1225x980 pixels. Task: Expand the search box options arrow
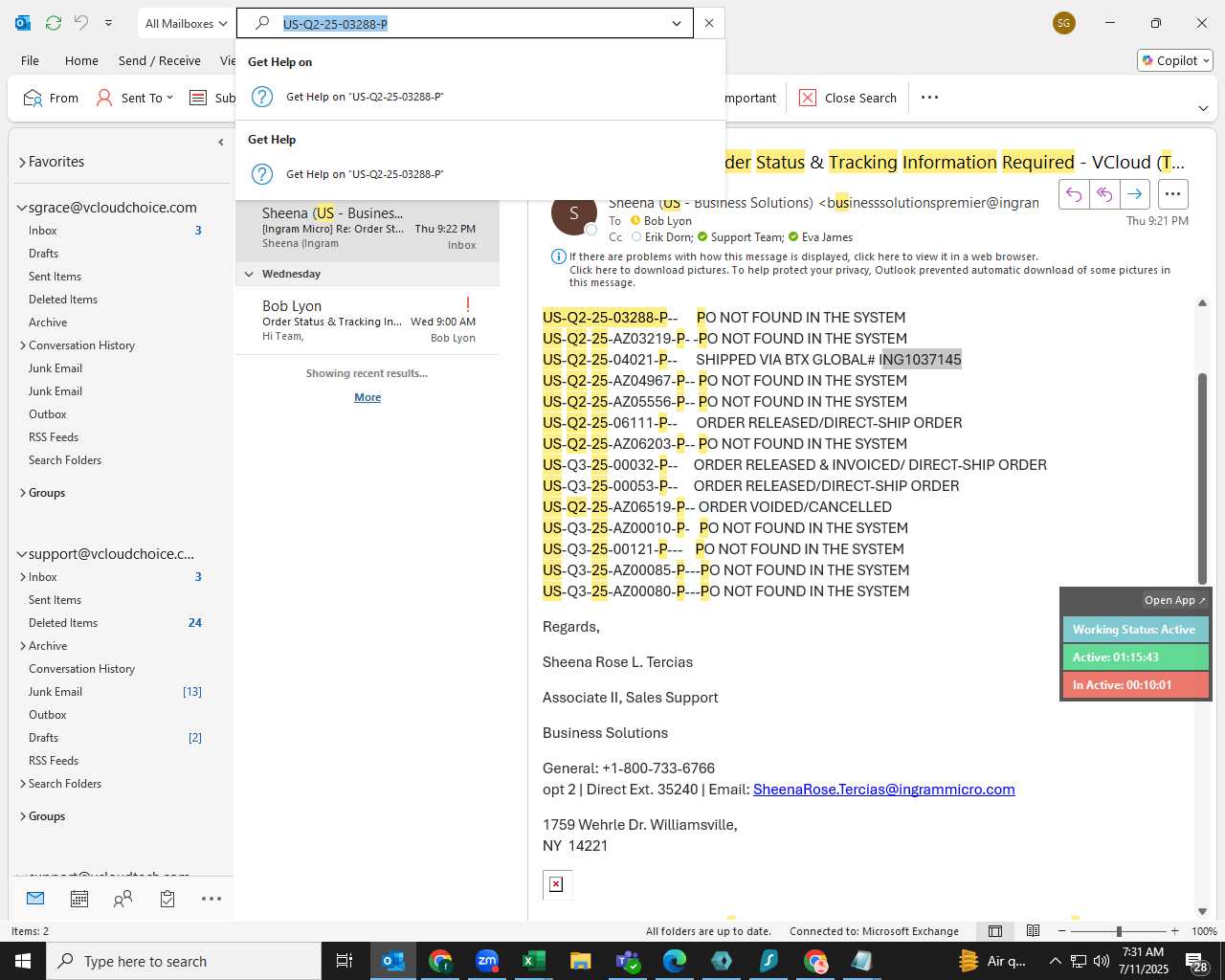point(677,23)
